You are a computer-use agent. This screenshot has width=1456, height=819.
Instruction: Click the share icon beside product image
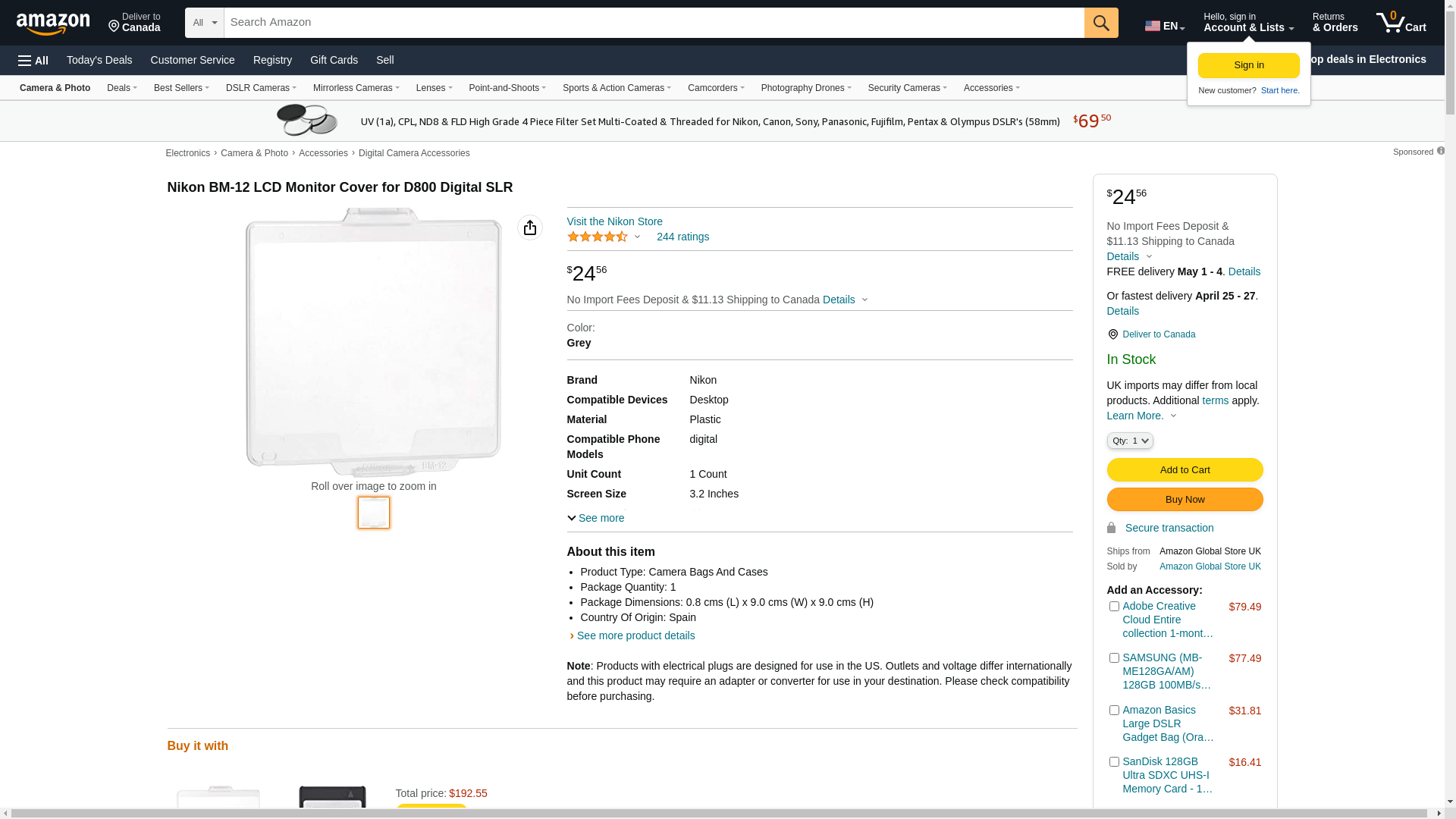coord(530,227)
